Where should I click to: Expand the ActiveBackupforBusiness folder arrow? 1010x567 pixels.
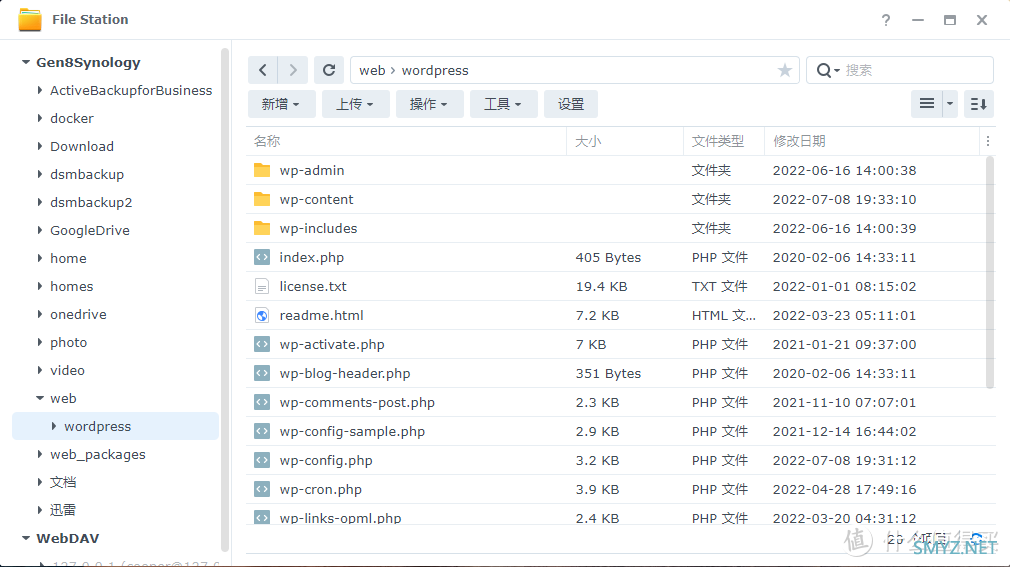pos(40,90)
